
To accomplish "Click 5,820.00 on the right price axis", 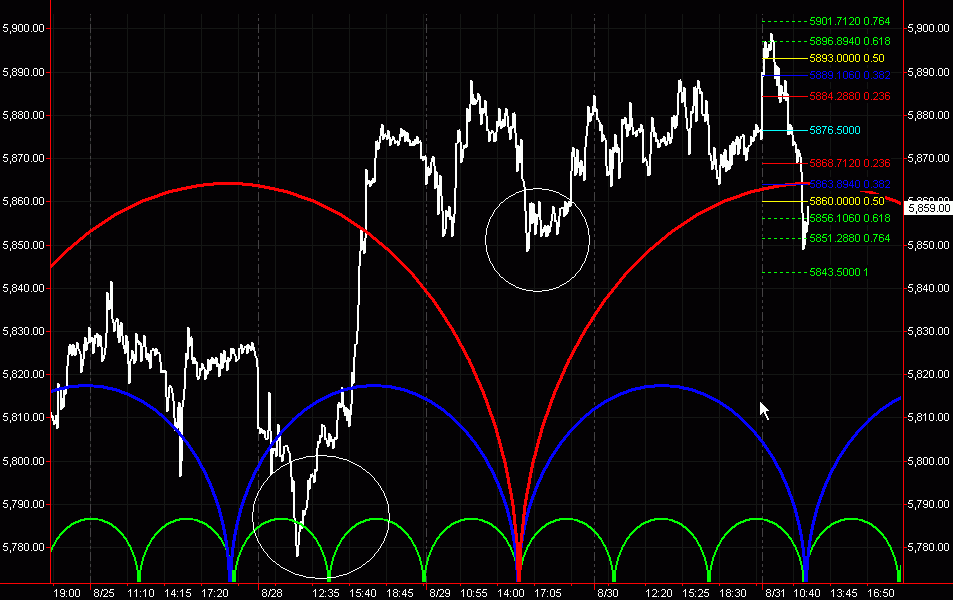I will click(928, 374).
